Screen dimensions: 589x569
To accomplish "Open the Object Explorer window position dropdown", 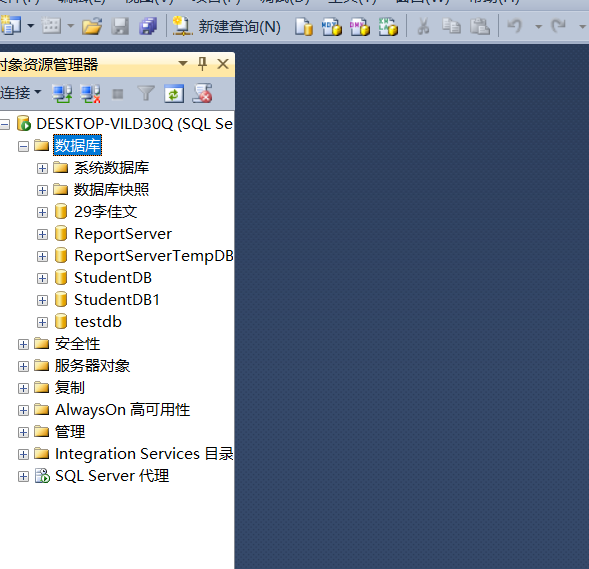I will (x=183, y=63).
